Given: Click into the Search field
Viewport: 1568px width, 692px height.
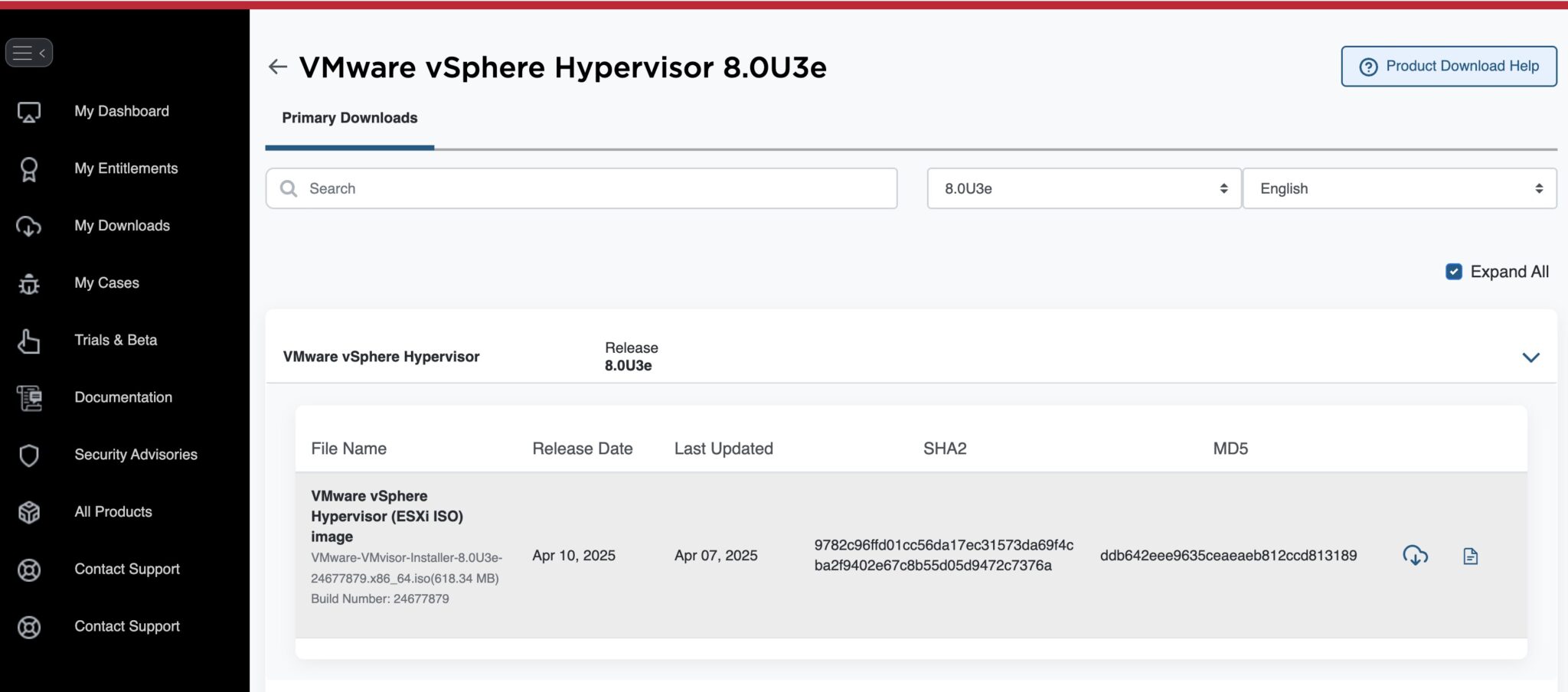Looking at the screenshot, I should coord(582,188).
